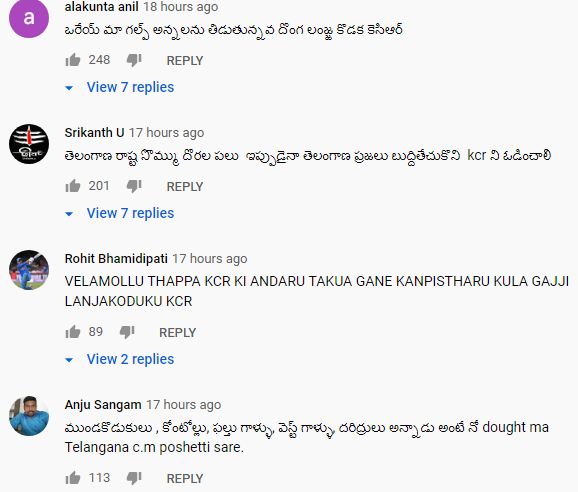Like Rohit Bhamidipati's comment

[73, 332]
